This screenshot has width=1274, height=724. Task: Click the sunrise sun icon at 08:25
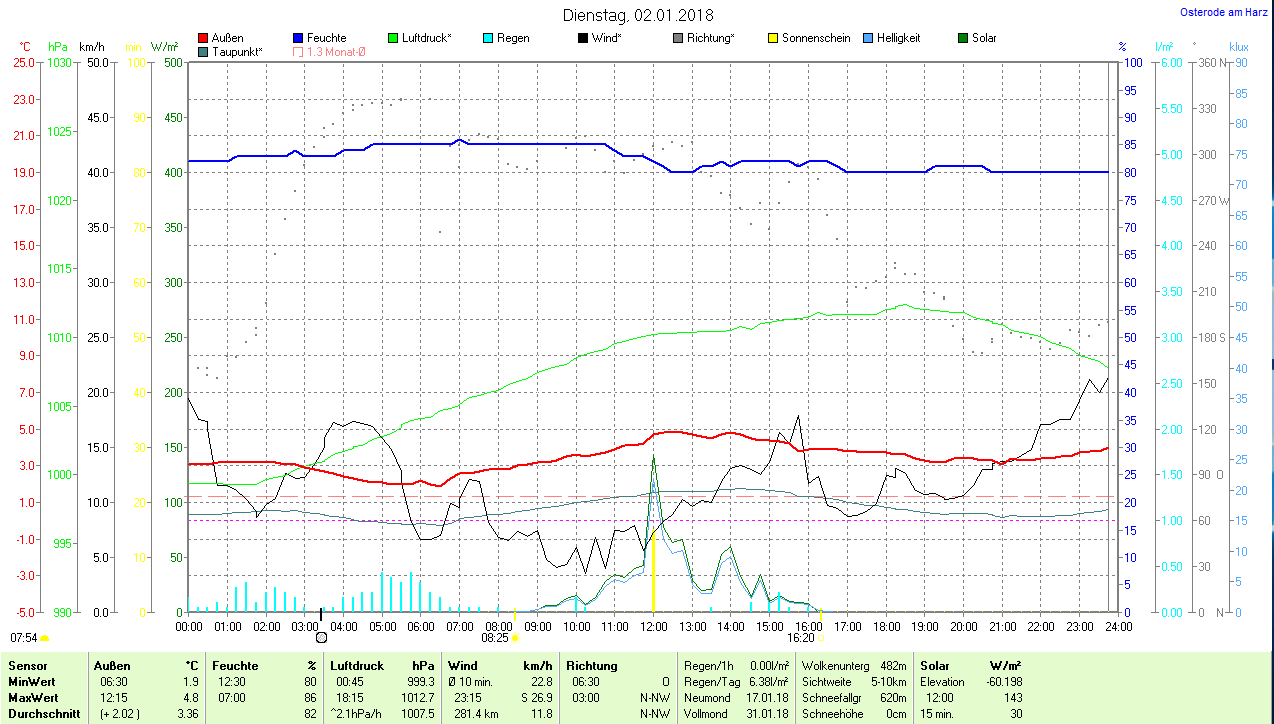click(x=515, y=637)
